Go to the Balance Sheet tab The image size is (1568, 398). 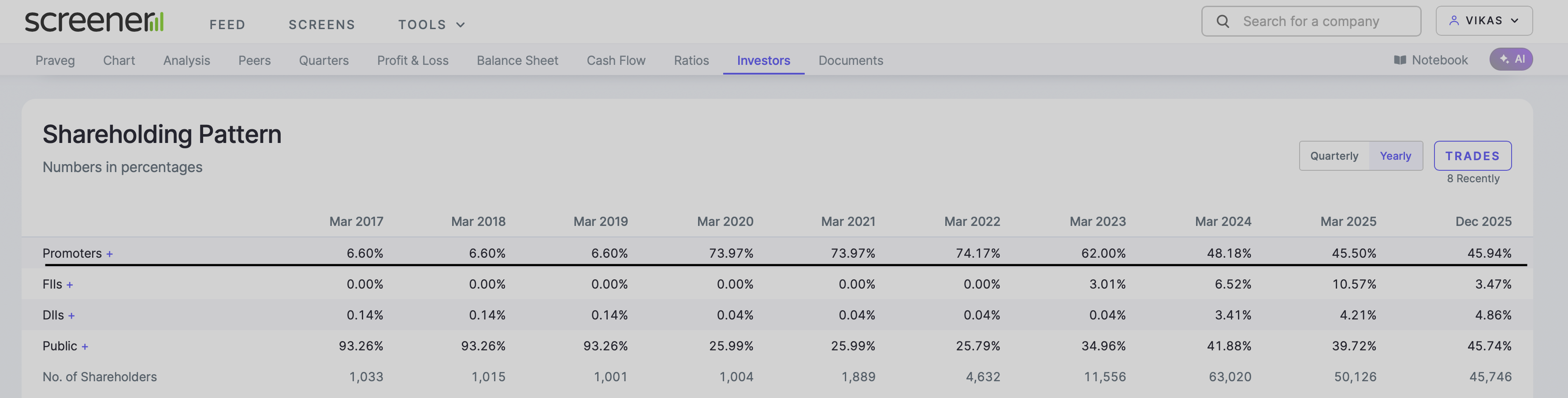tap(517, 60)
